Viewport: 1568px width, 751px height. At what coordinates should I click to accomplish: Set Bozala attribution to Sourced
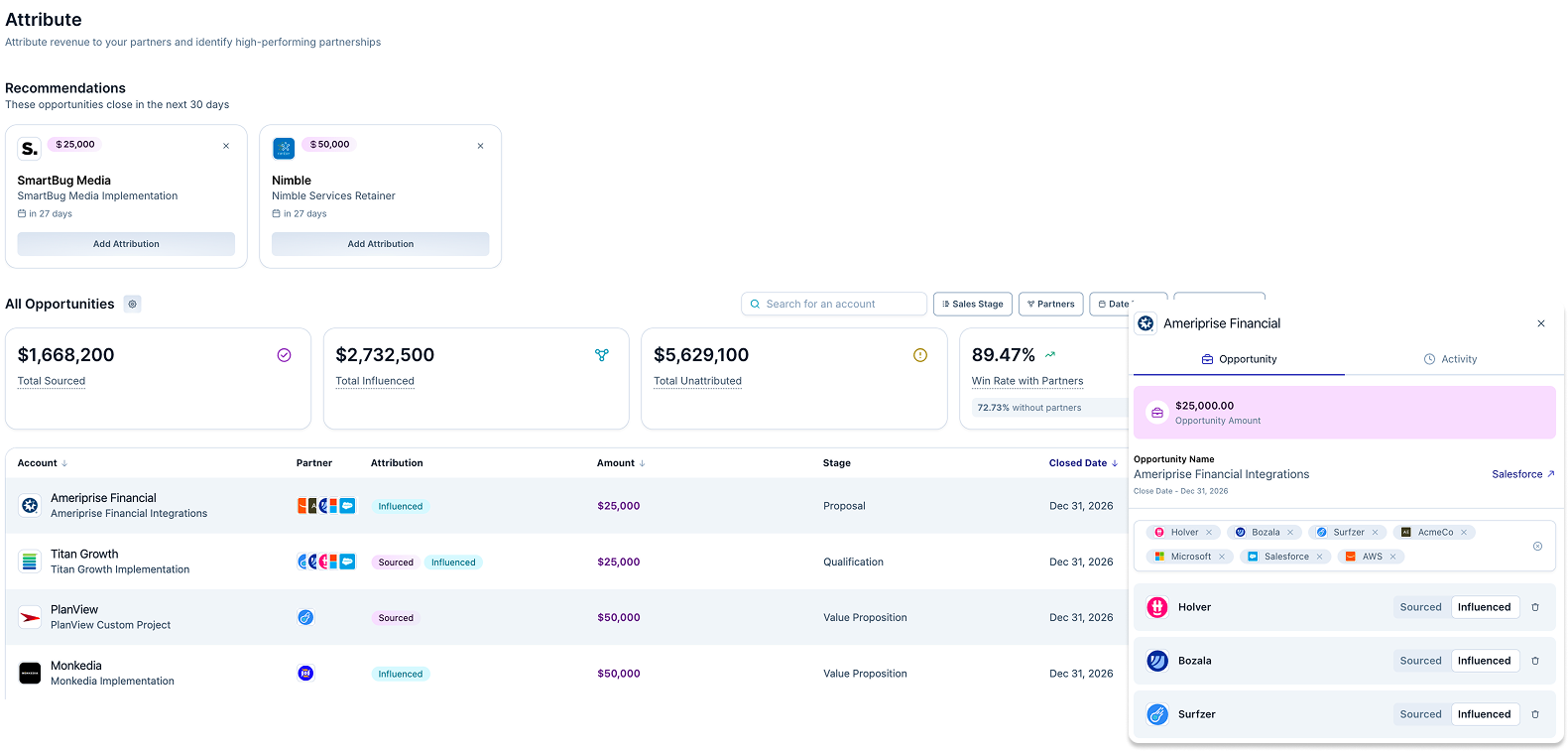pyautogui.click(x=1420, y=661)
